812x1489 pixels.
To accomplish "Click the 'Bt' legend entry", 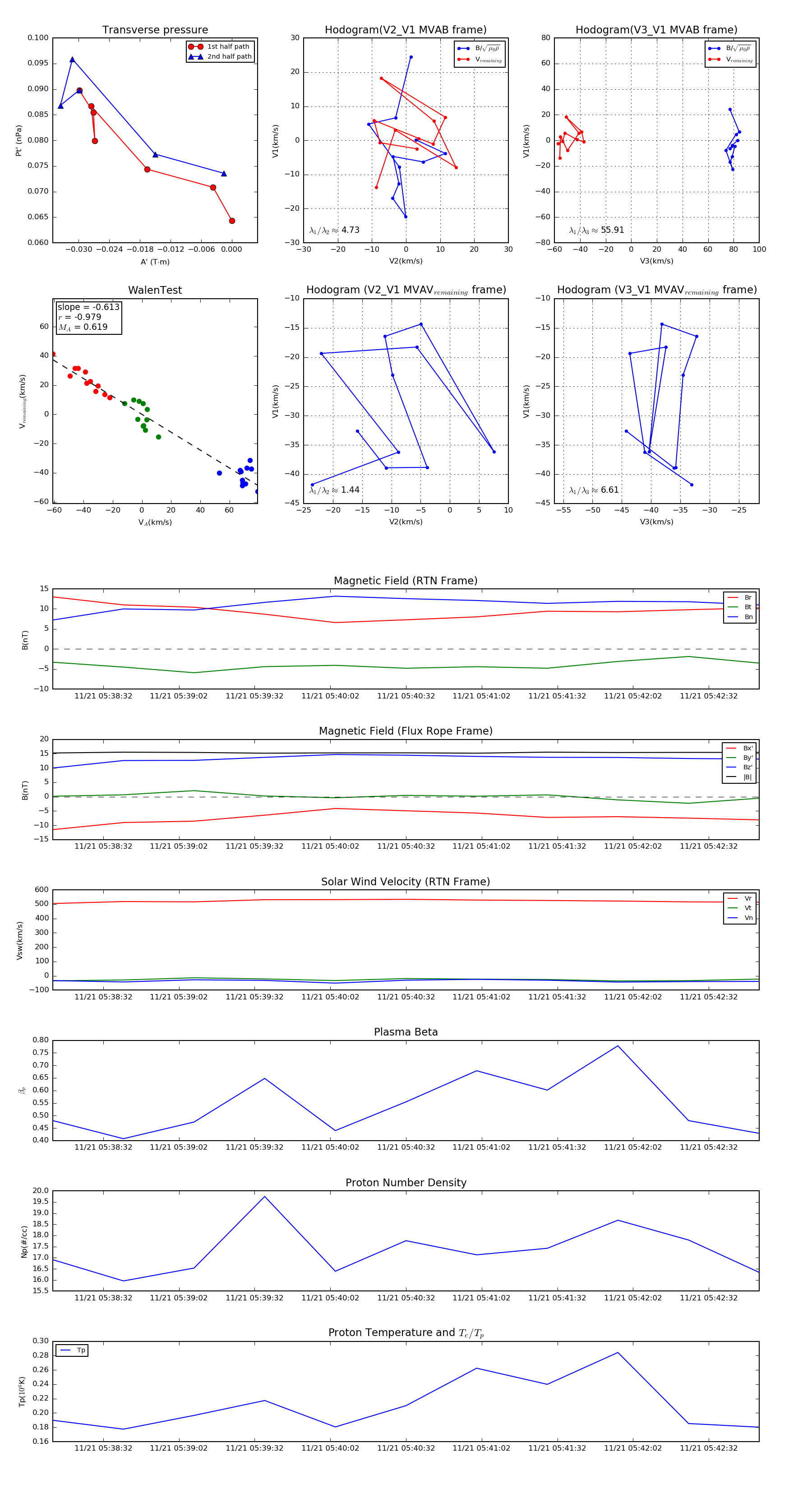I will (740, 607).
